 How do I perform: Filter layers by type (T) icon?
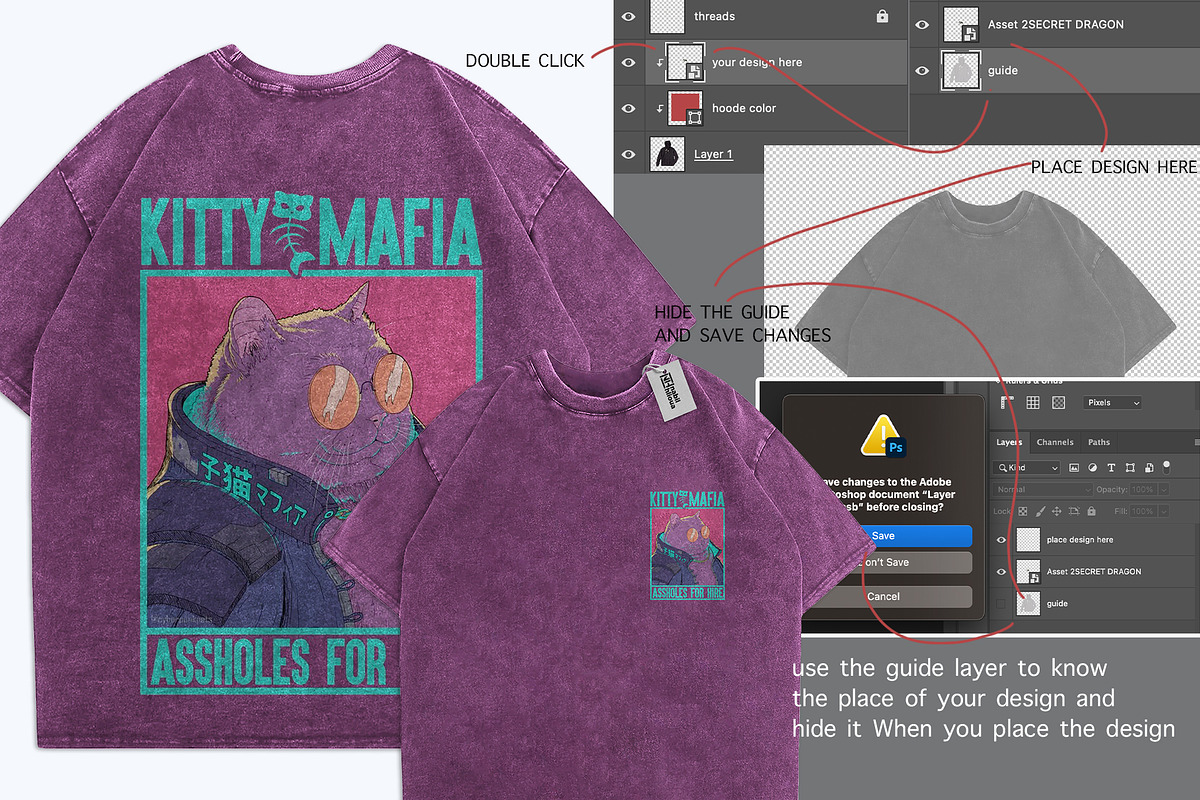click(x=1111, y=467)
